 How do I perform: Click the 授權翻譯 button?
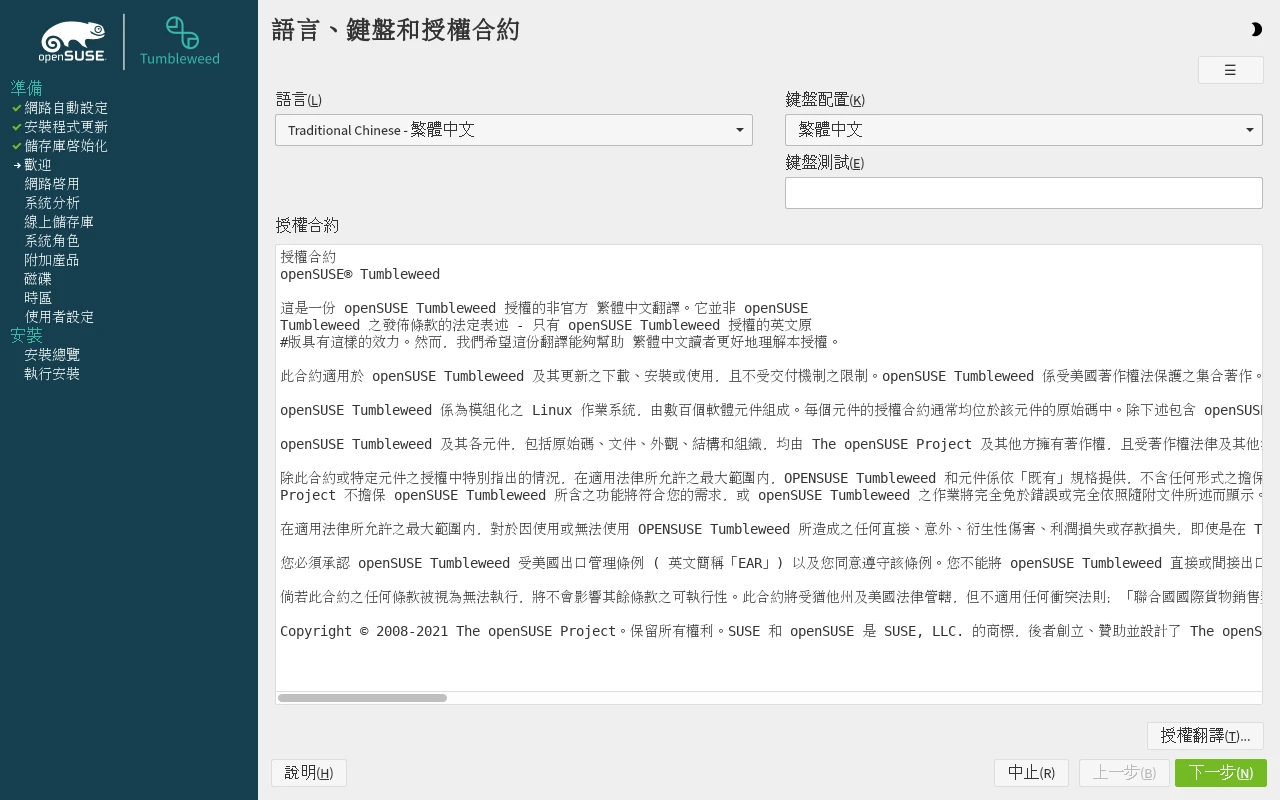(1205, 736)
